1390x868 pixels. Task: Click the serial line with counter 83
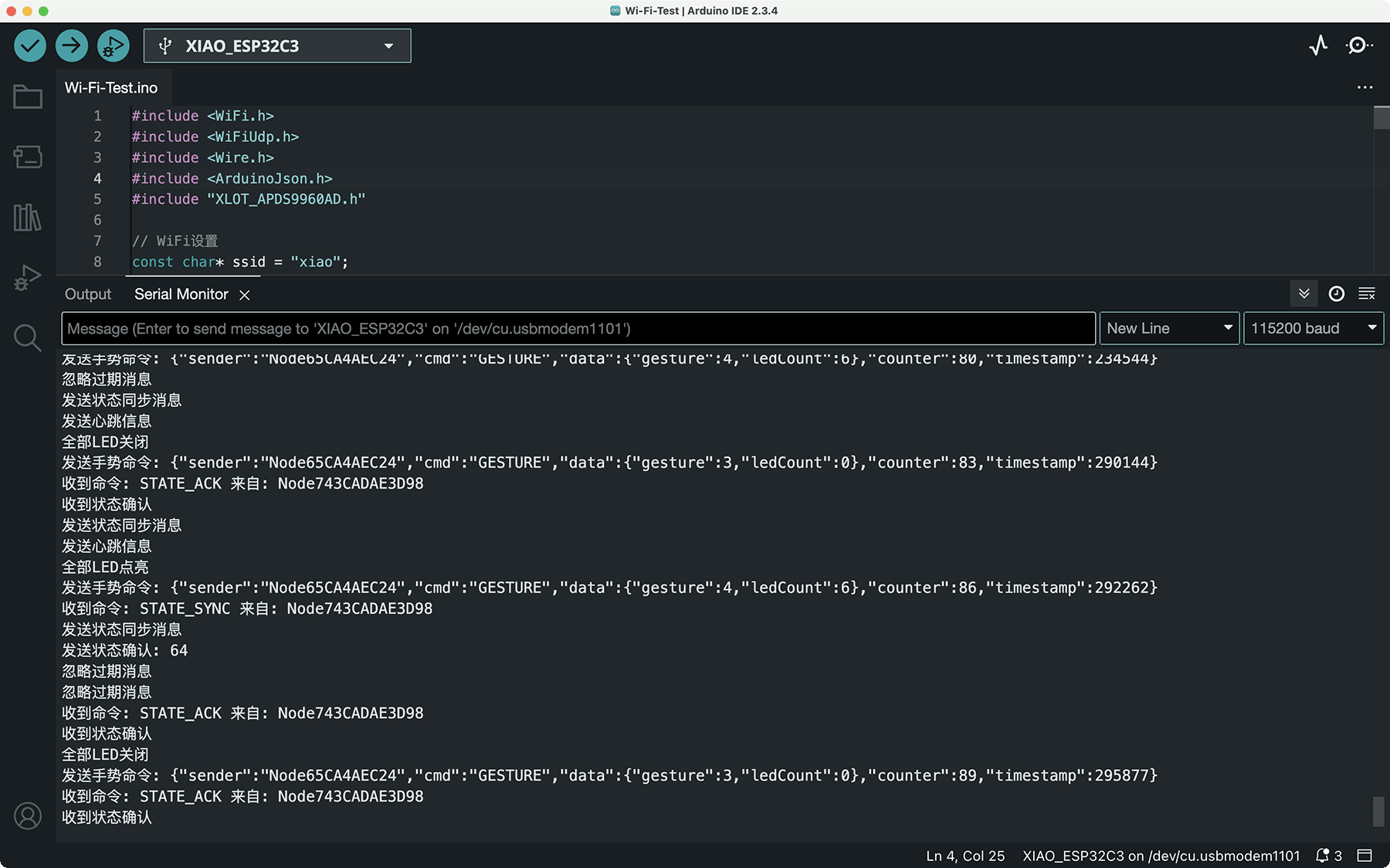tap(609, 463)
